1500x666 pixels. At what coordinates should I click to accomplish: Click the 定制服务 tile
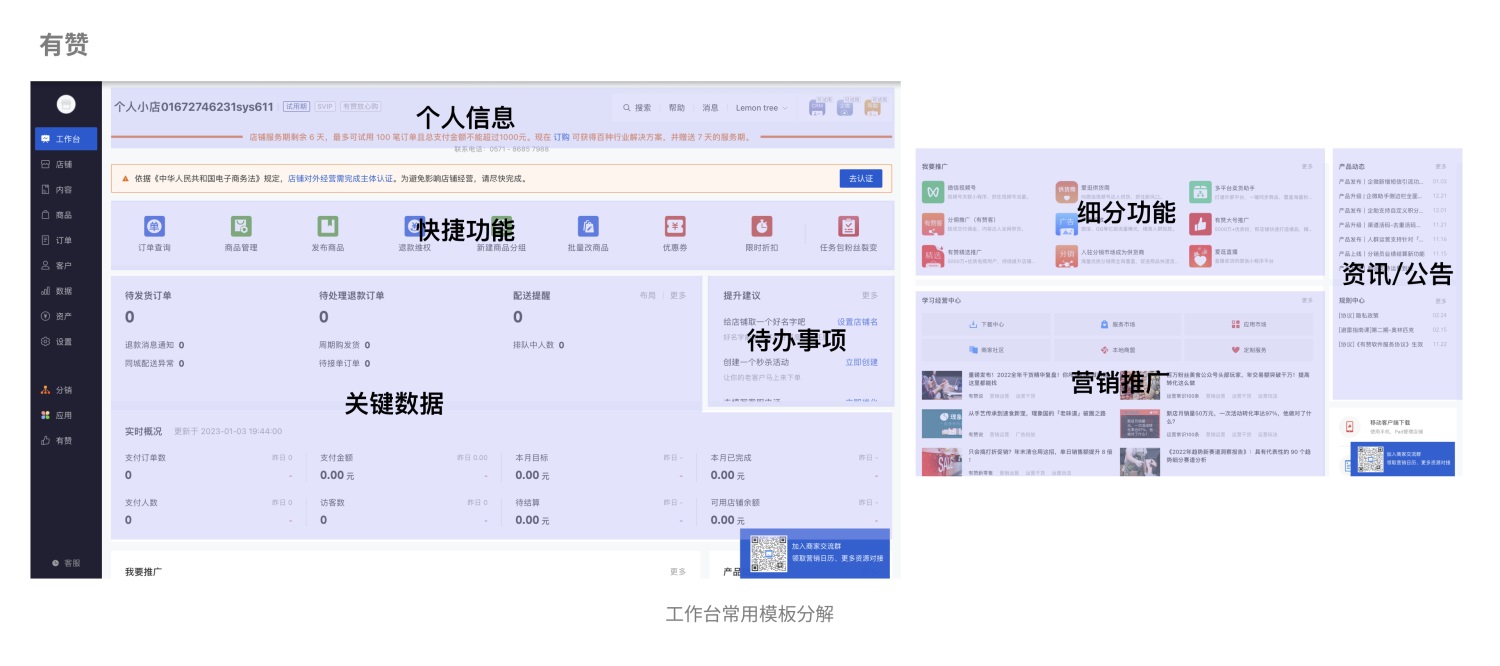coord(1249,350)
